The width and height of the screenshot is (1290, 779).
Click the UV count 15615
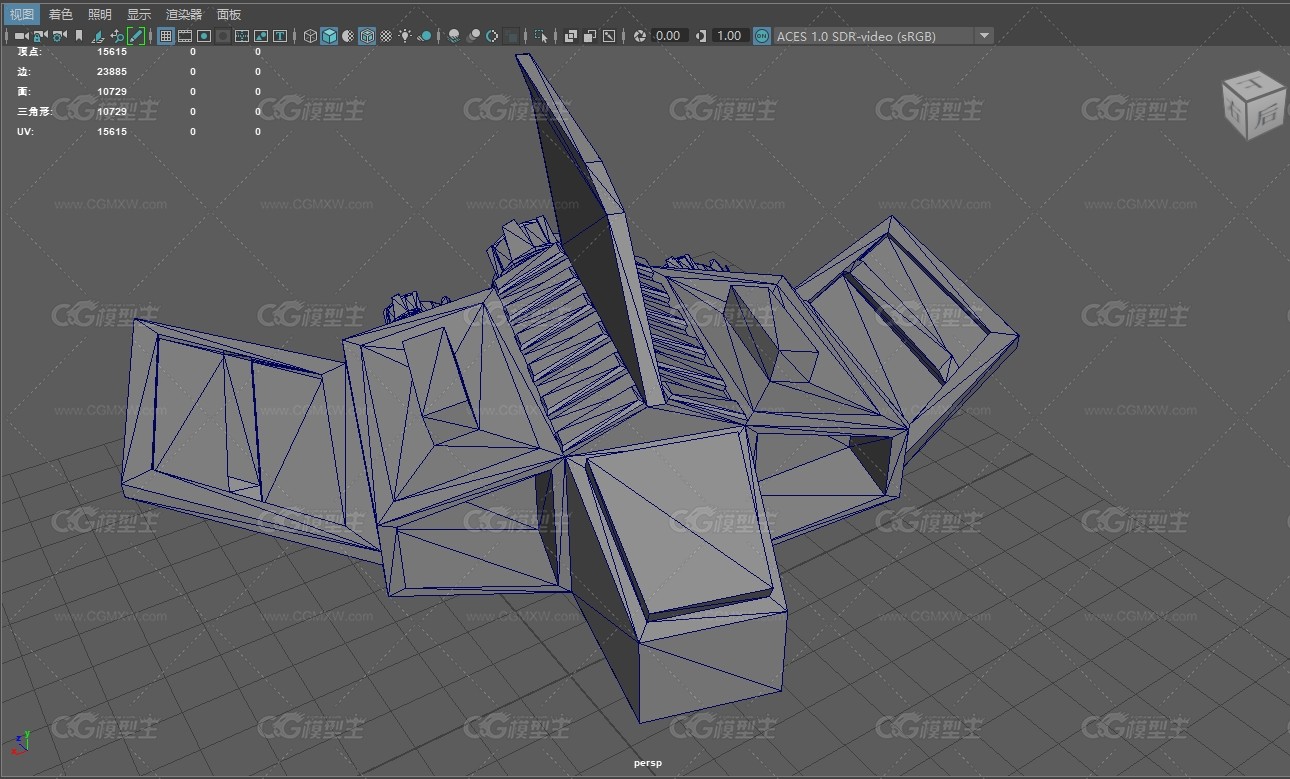(x=112, y=132)
